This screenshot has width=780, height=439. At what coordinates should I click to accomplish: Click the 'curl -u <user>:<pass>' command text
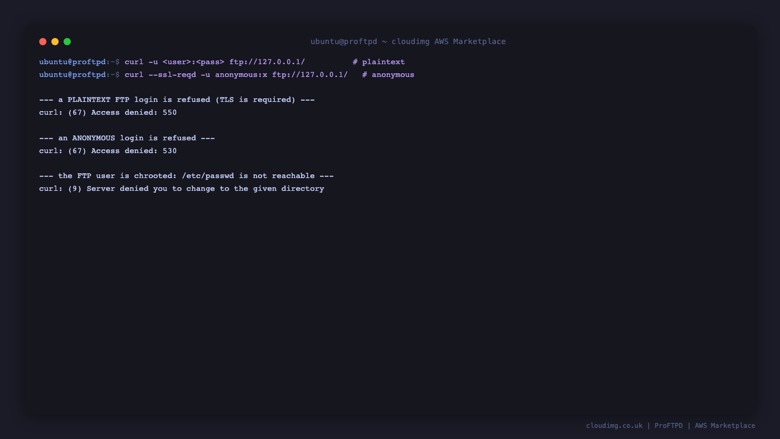(174, 62)
